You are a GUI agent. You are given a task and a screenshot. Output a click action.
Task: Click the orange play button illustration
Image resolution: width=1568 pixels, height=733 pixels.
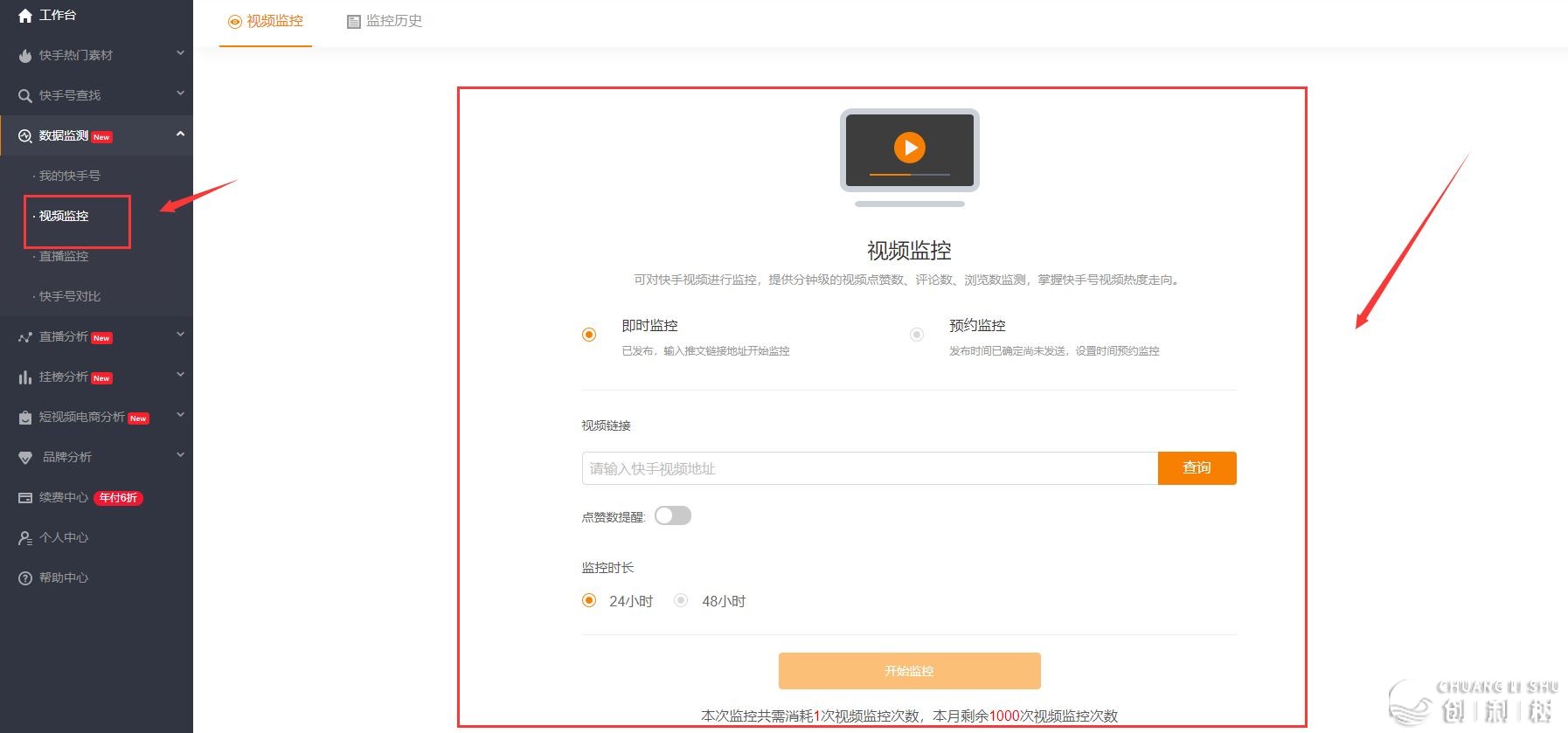tap(910, 148)
